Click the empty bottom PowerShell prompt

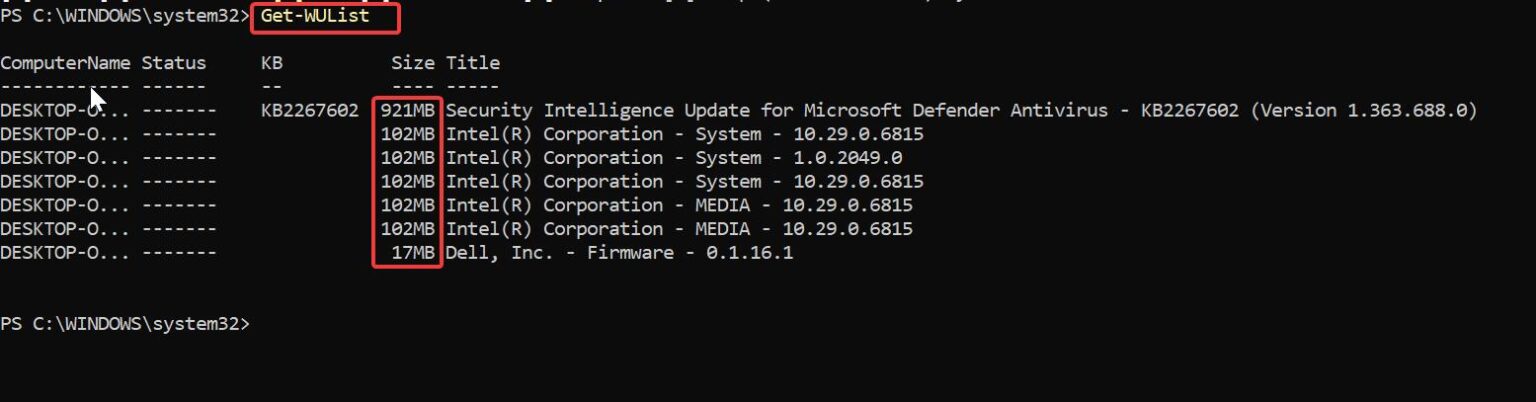tap(125, 324)
